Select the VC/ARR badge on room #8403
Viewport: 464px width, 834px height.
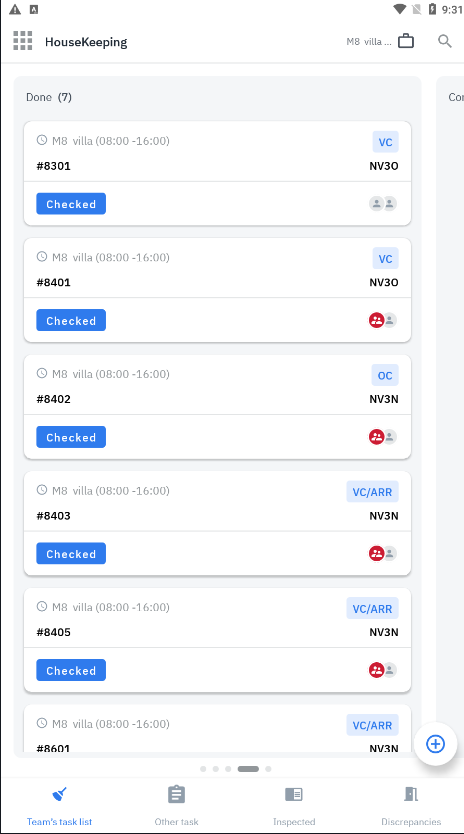[372, 492]
